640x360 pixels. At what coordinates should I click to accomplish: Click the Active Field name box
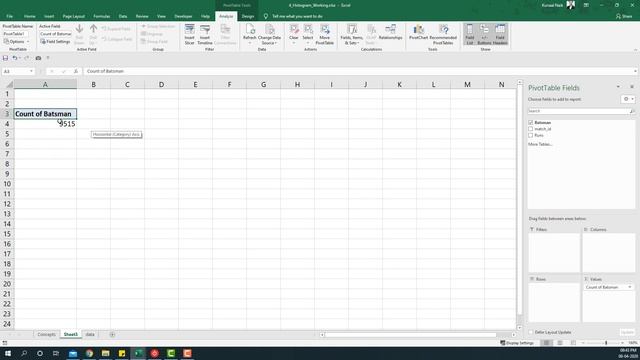tap(56, 34)
